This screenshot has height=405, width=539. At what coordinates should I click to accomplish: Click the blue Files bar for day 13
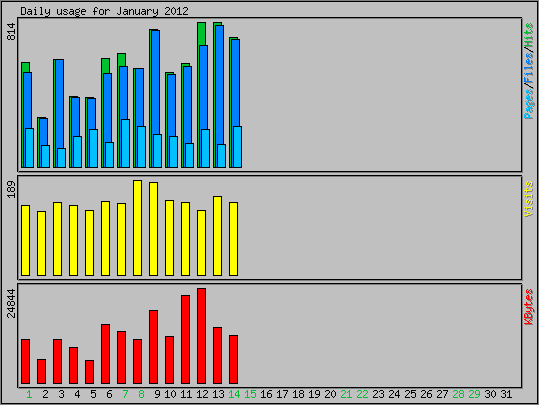[x=219, y=84]
